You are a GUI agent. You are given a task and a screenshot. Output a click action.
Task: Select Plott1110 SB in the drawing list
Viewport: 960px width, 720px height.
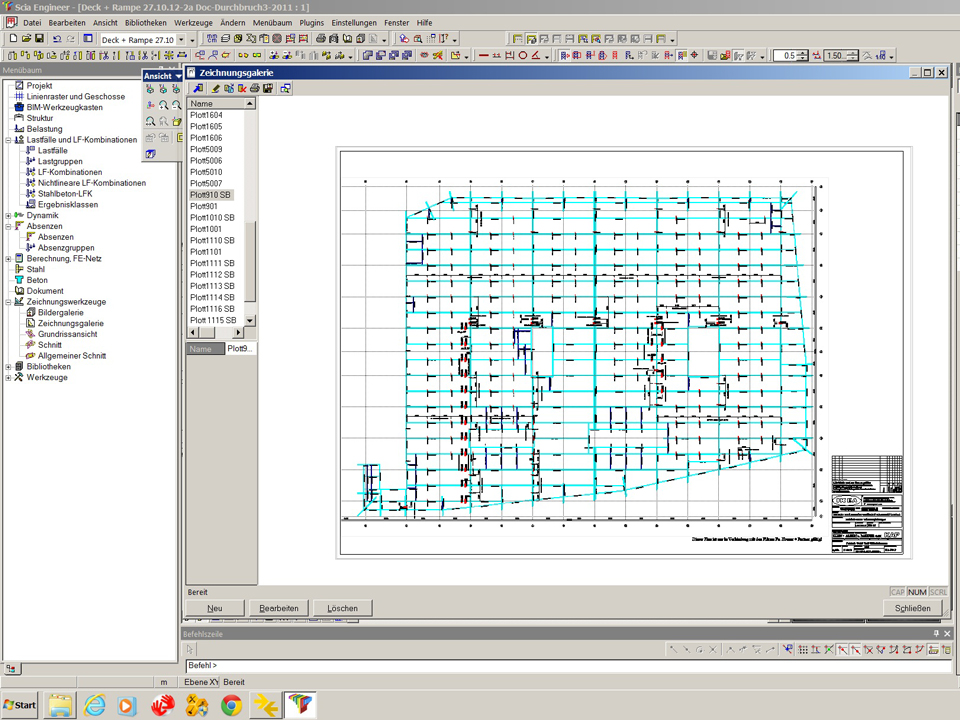212,241
